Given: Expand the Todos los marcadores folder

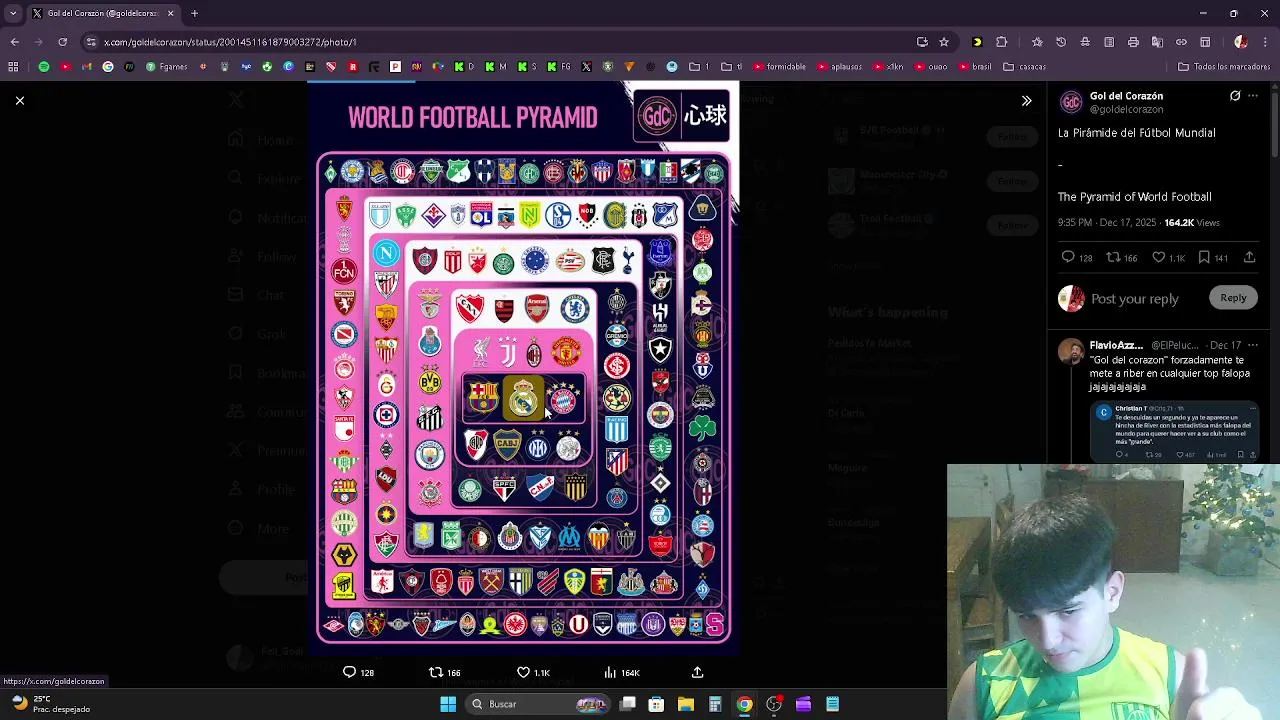Looking at the screenshot, I should click(1224, 67).
